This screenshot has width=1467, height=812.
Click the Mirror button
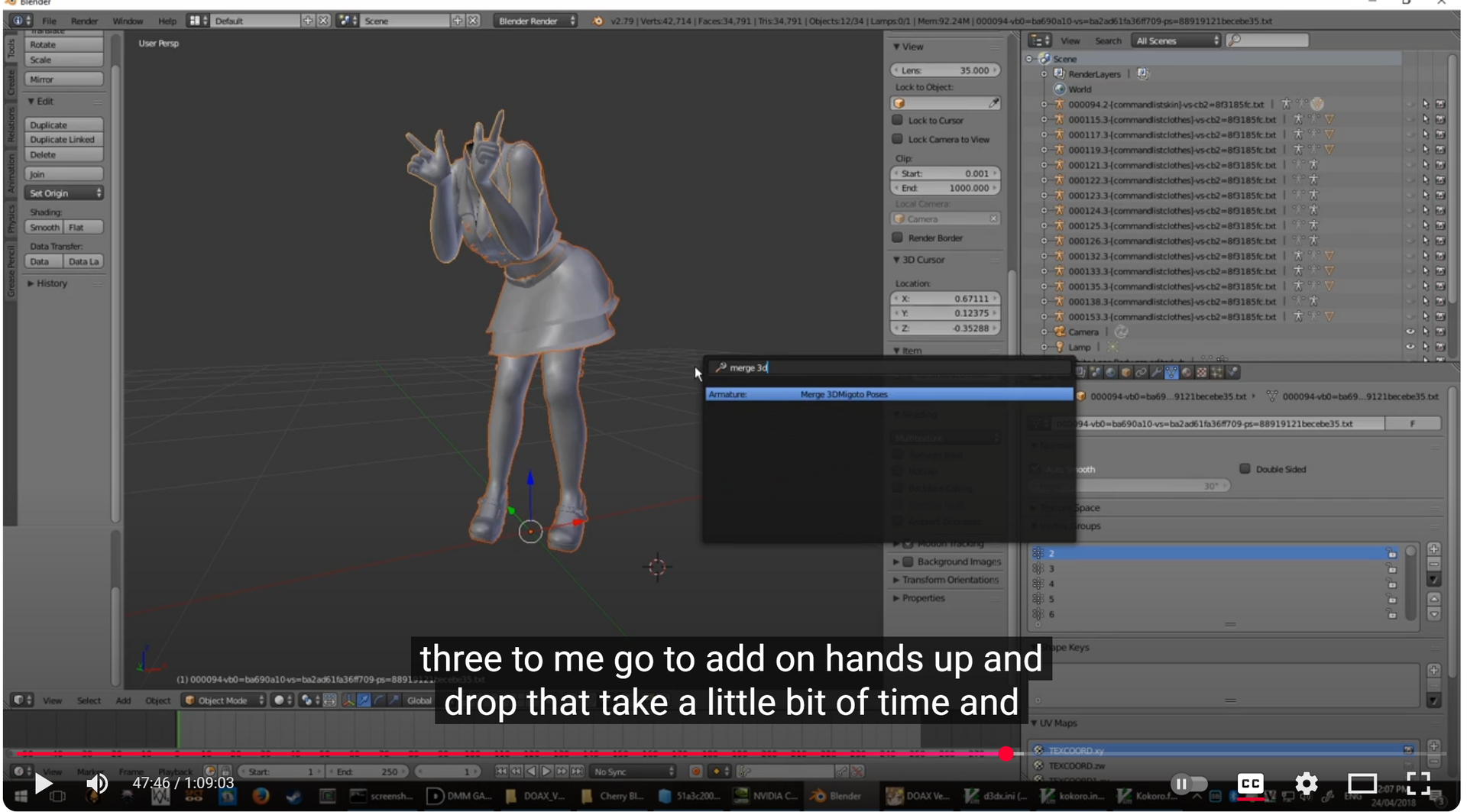click(x=63, y=79)
